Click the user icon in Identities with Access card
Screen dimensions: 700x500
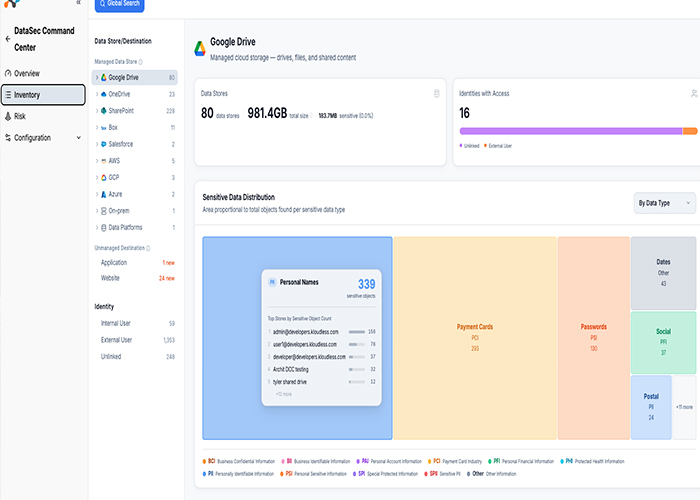(694, 94)
